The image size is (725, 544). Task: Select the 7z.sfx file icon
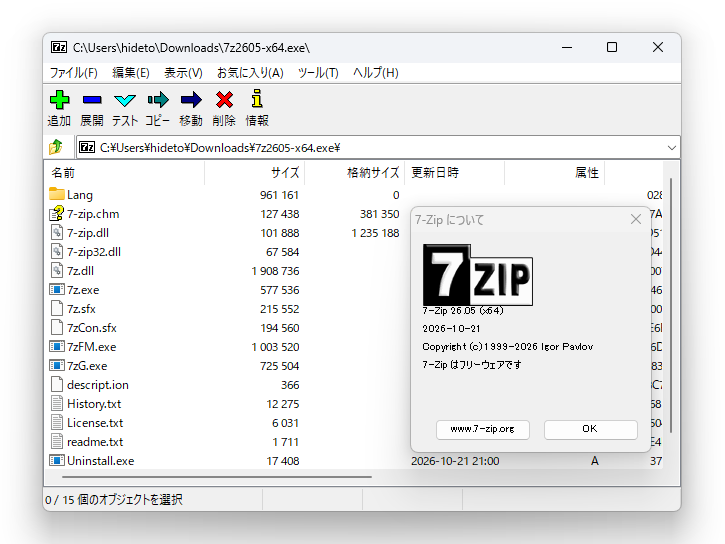coord(56,308)
